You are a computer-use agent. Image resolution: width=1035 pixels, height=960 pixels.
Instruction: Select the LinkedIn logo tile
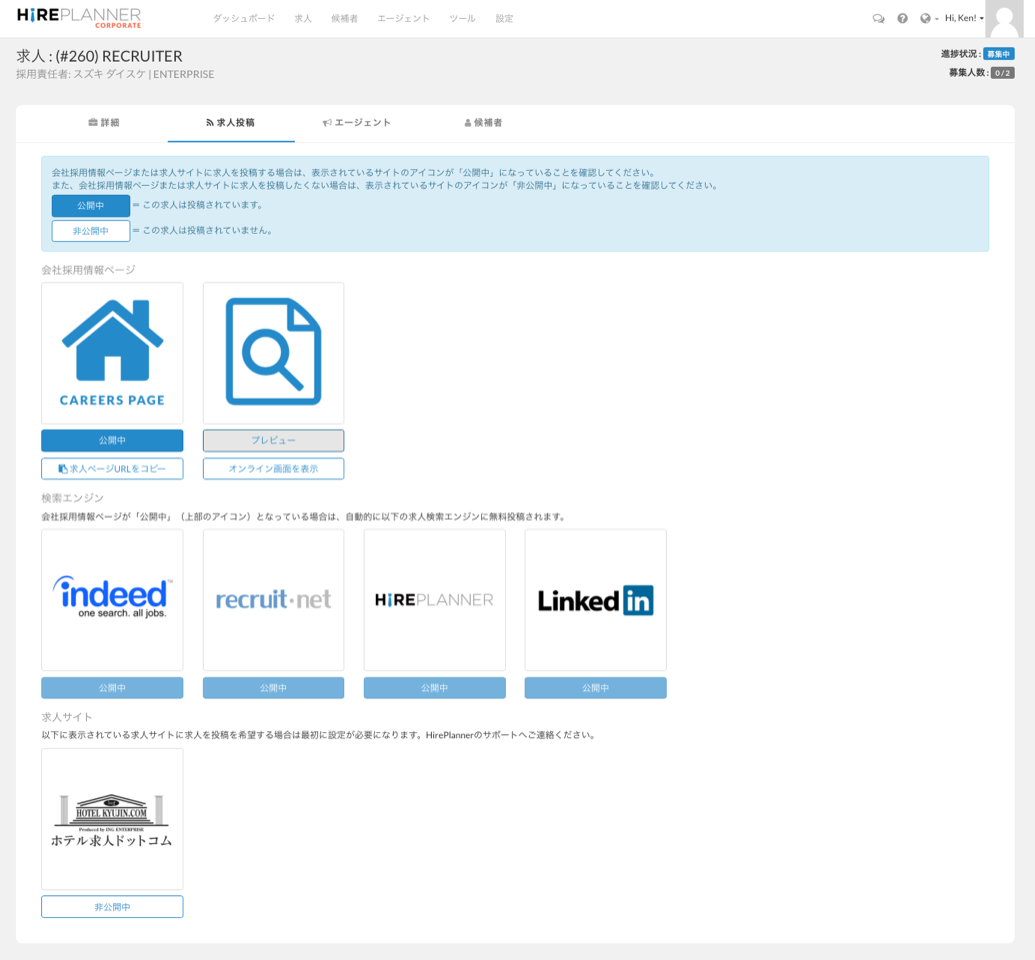tap(595, 598)
